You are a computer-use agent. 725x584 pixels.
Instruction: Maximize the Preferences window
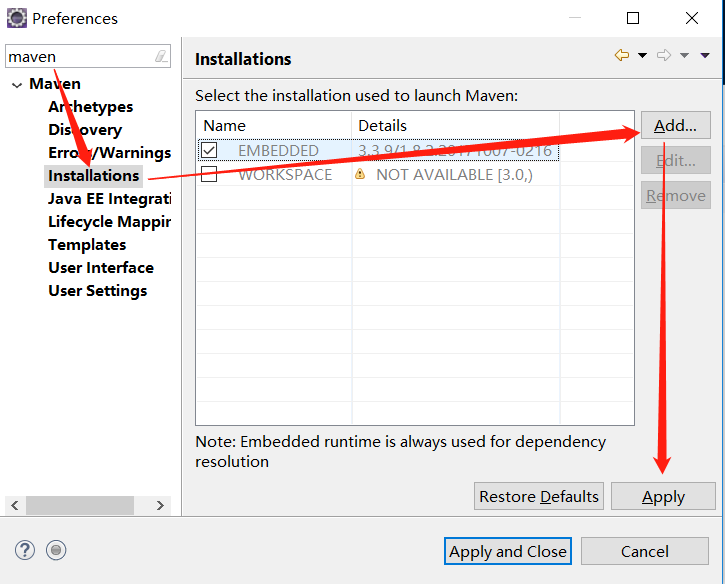633,18
